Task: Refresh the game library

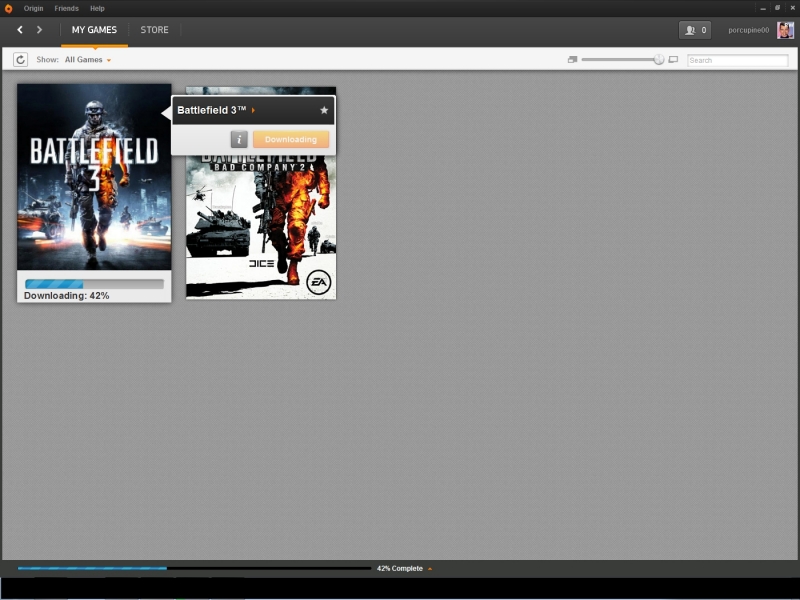Action: tap(20, 60)
